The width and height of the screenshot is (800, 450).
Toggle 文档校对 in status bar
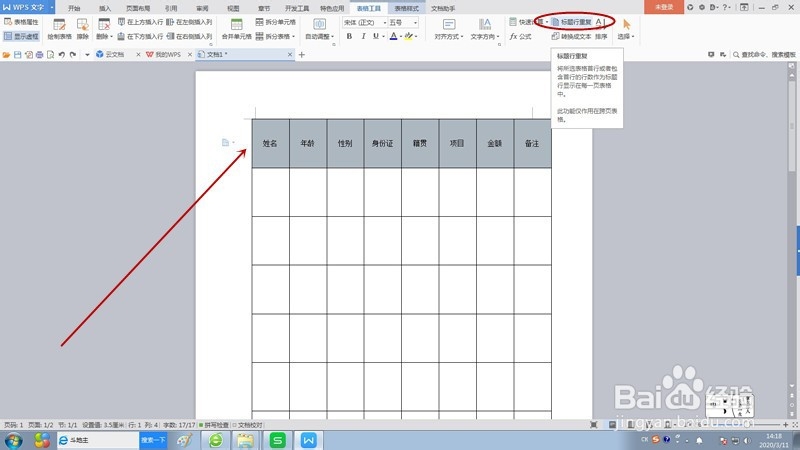coord(247,425)
